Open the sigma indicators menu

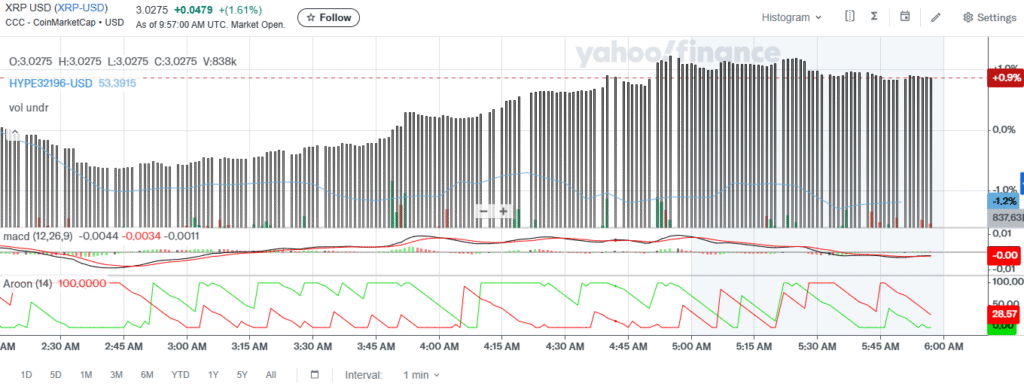click(x=874, y=17)
